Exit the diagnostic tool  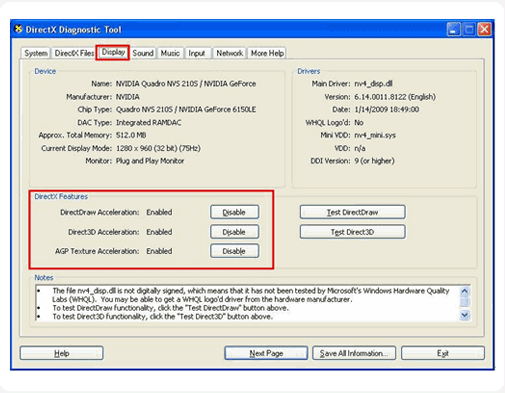(443, 353)
